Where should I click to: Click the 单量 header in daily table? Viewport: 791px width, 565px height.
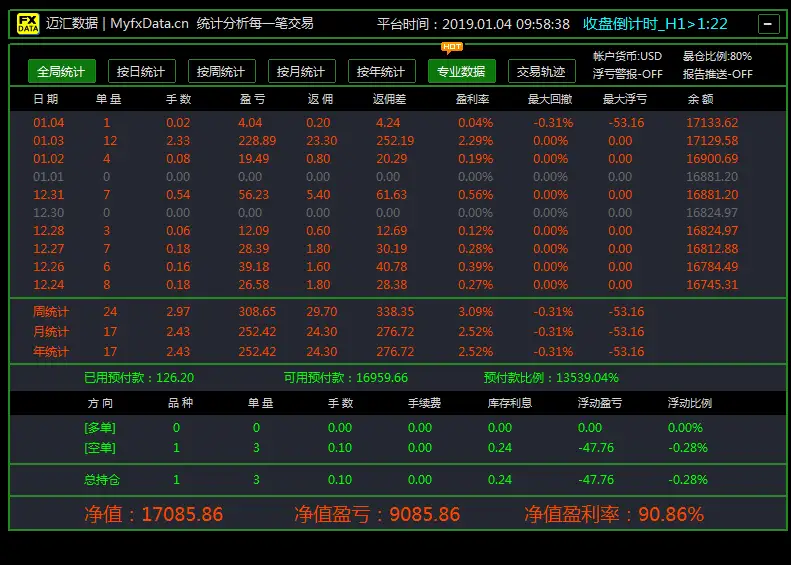(x=108, y=99)
